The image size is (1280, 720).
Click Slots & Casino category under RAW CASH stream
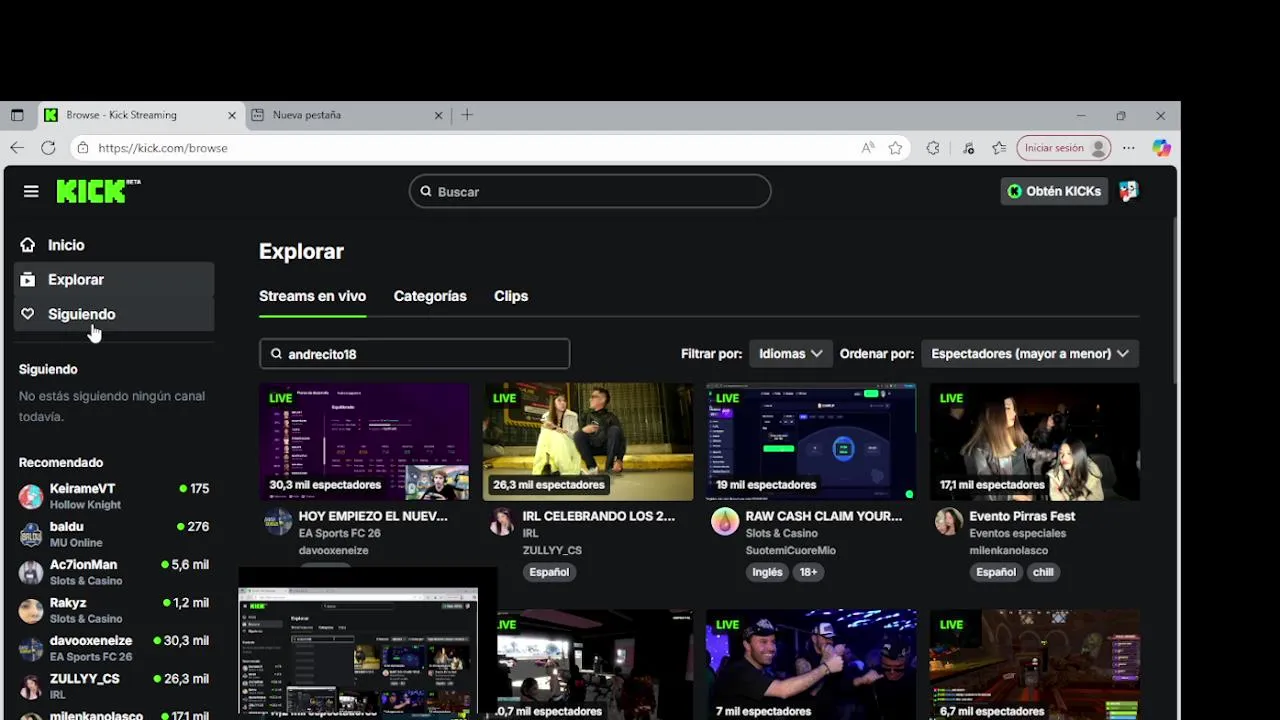pyautogui.click(x=781, y=534)
